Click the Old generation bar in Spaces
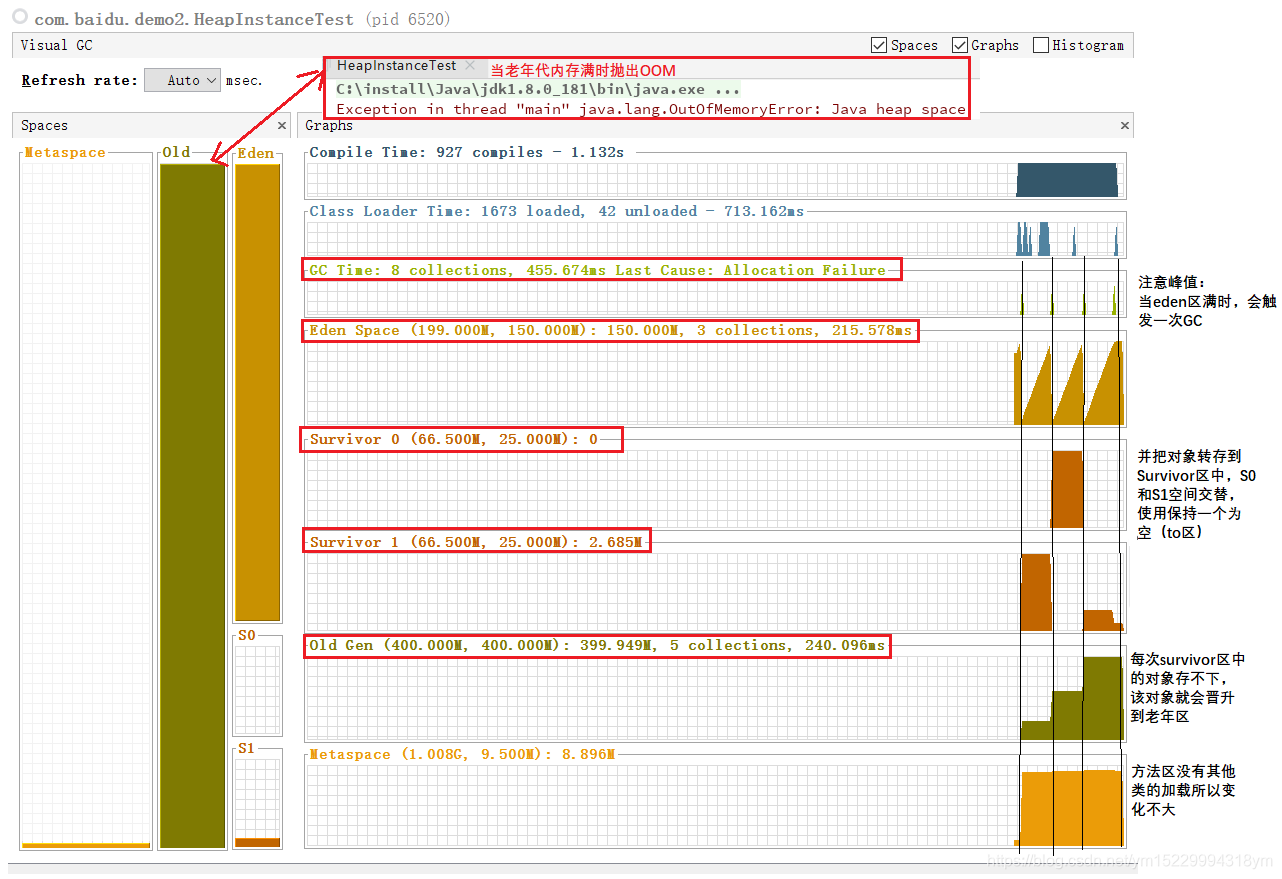 coord(193,505)
